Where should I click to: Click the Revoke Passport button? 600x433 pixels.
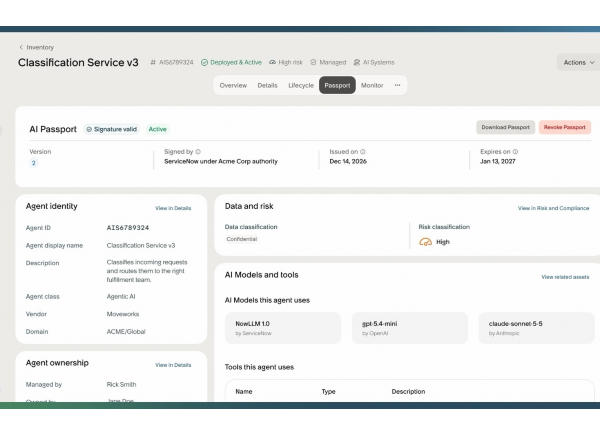coord(565,127)
